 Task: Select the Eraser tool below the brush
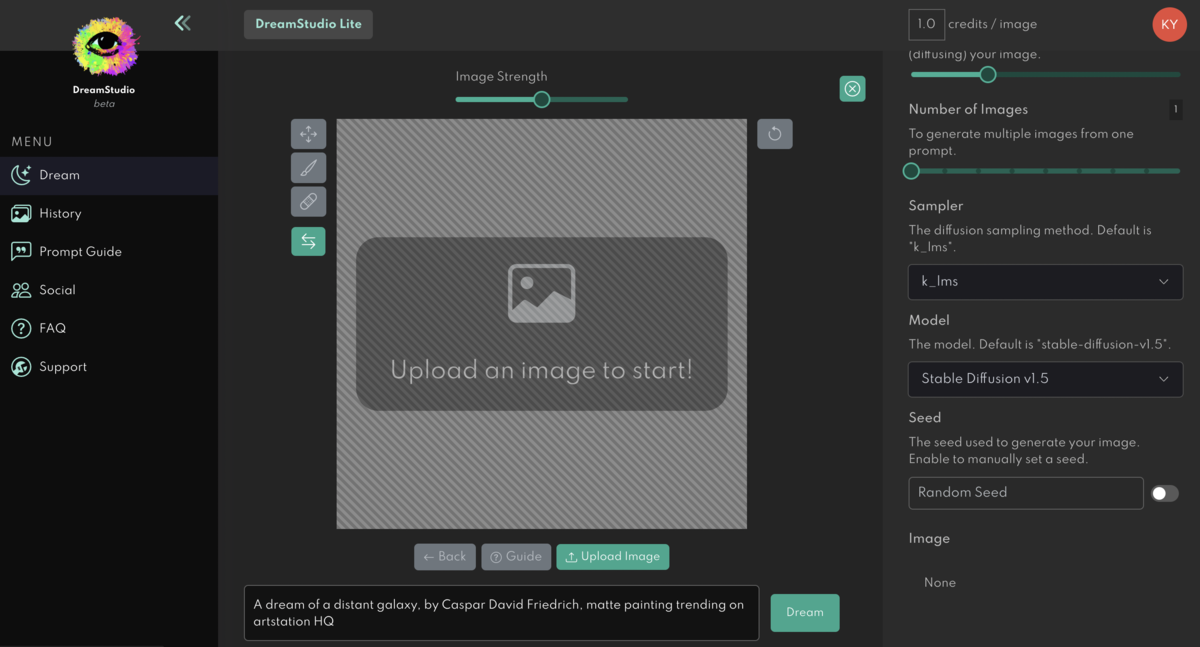click(x=308, y=201)
